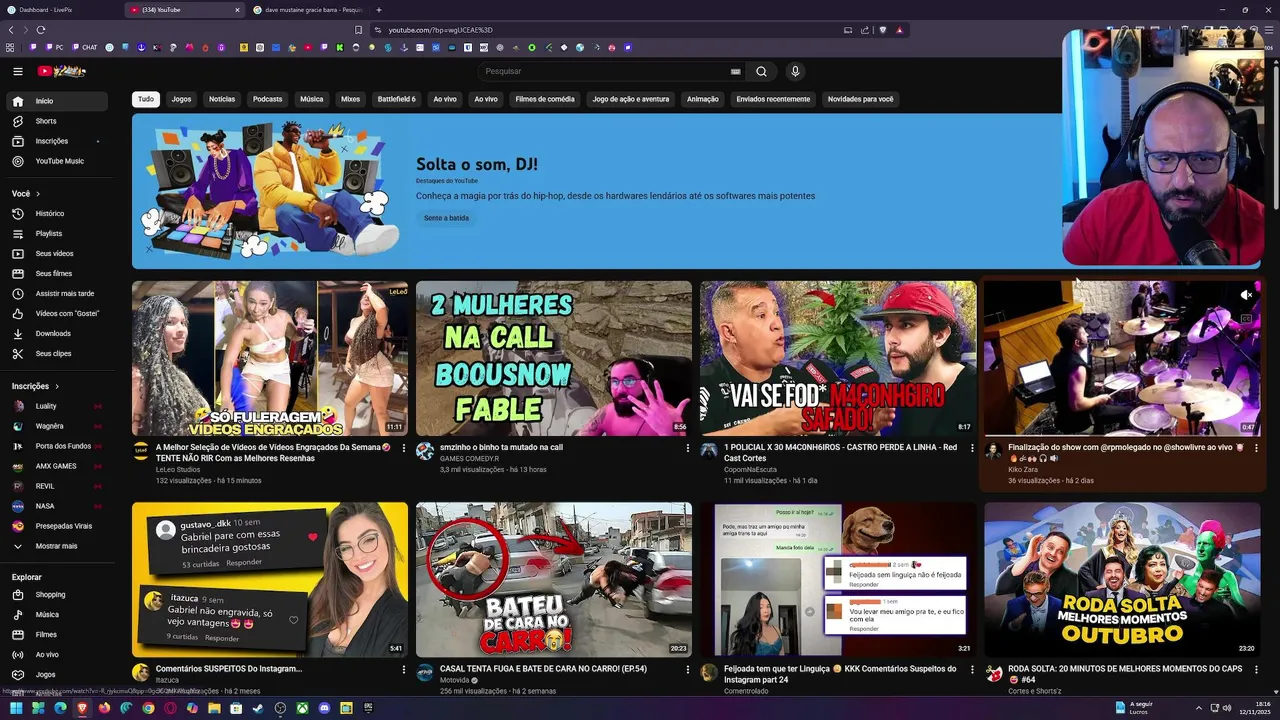Open the RODA SOLTA OUTUBRO thumbnail
Image resolution: width=1280 pixels, height=720 pixels.
pyautogui.click(x=1122, y=579)
